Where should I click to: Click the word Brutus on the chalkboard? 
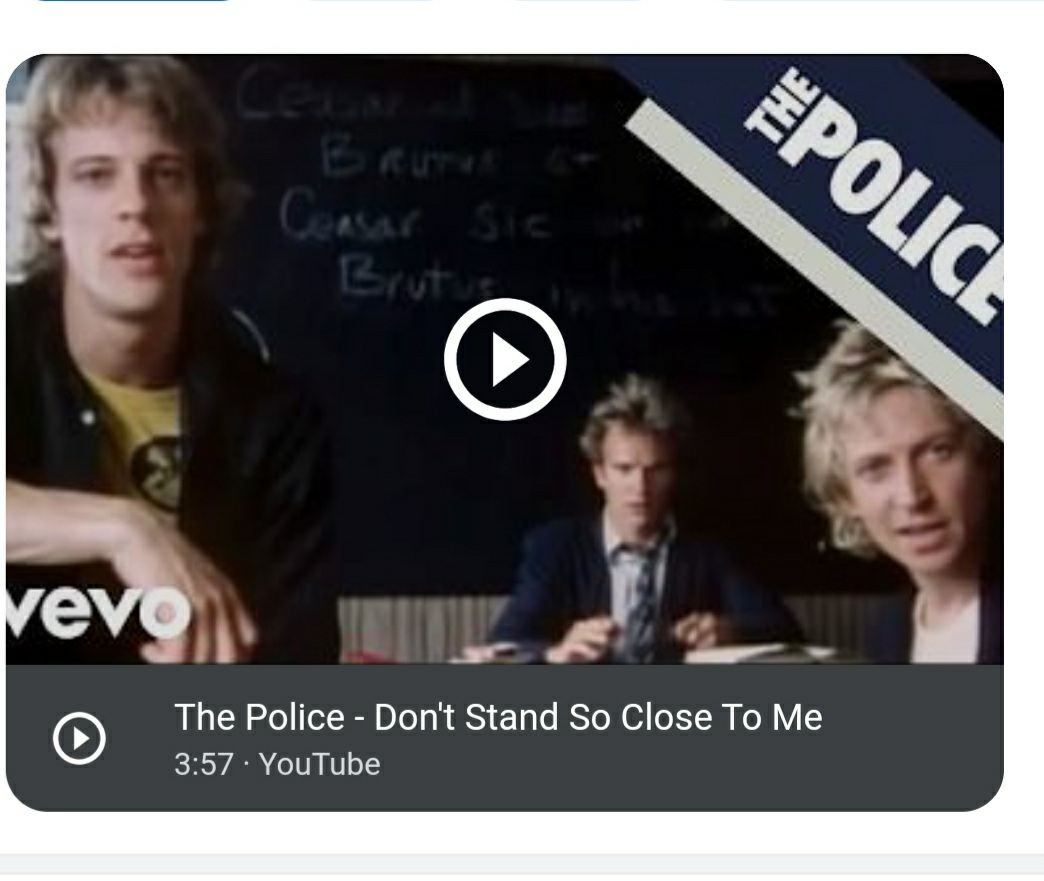pyautogui.click(x=416, y=280)
